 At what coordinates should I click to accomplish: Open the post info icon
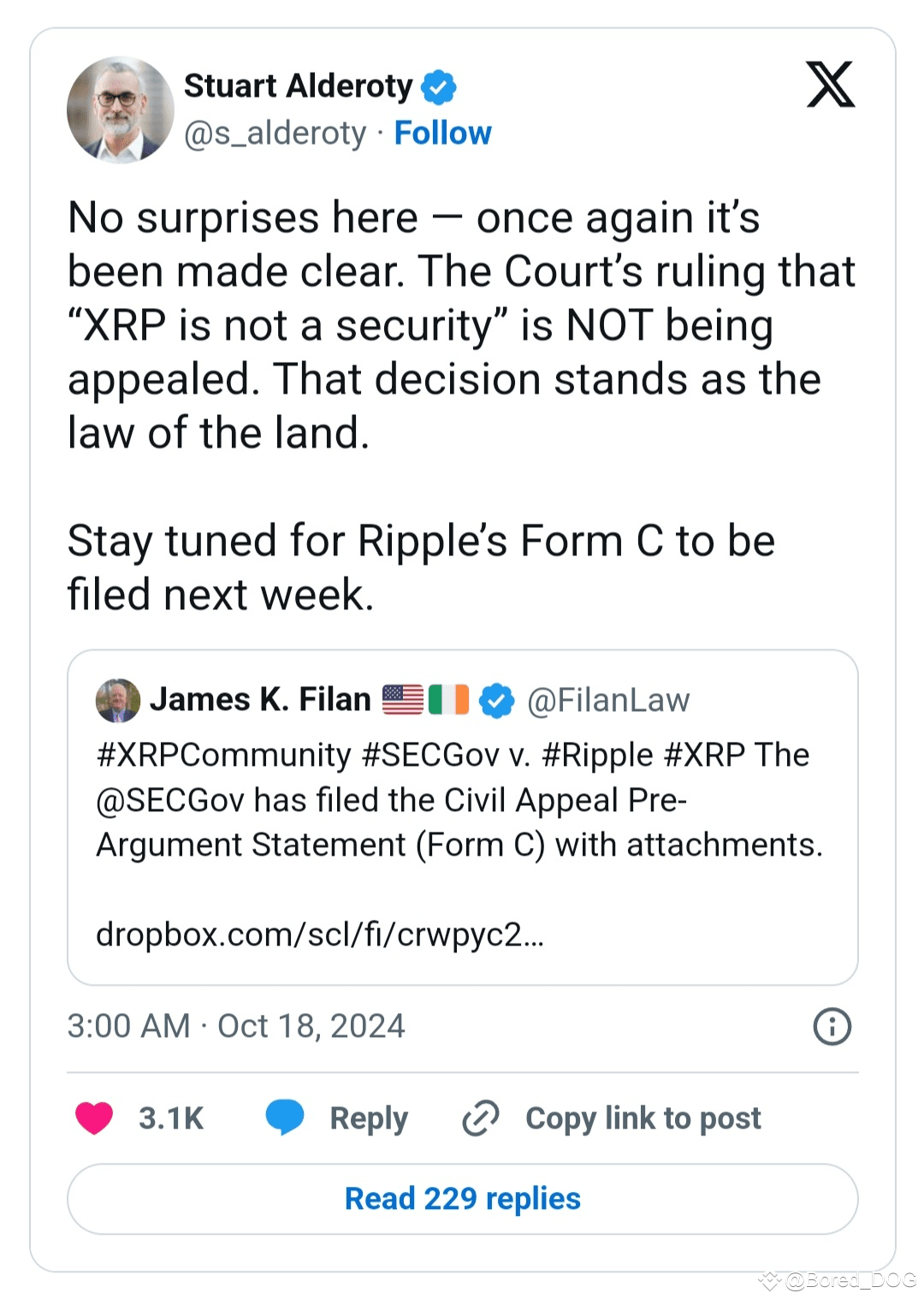click(x=832, y=1026)
